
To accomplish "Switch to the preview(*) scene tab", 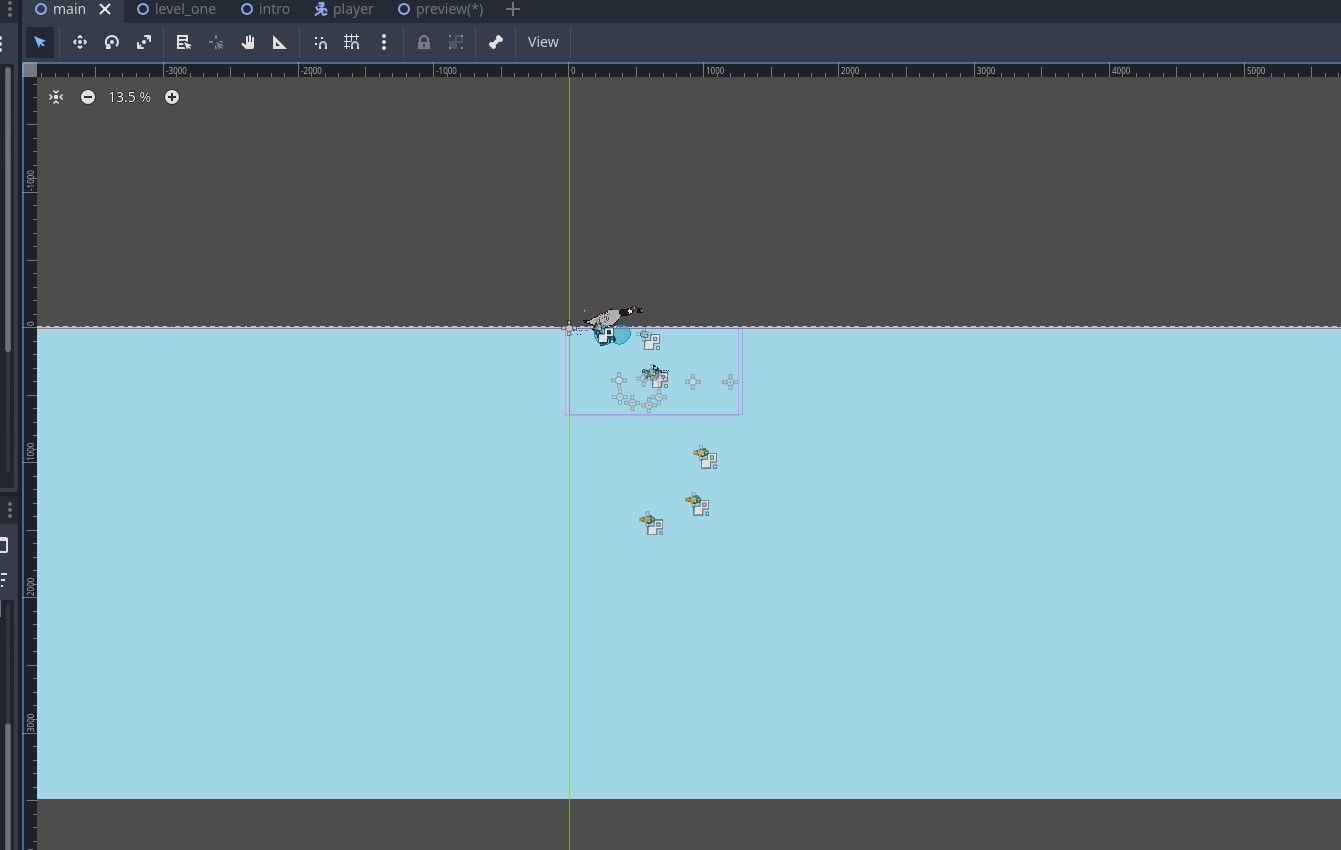I will (440, 9).
